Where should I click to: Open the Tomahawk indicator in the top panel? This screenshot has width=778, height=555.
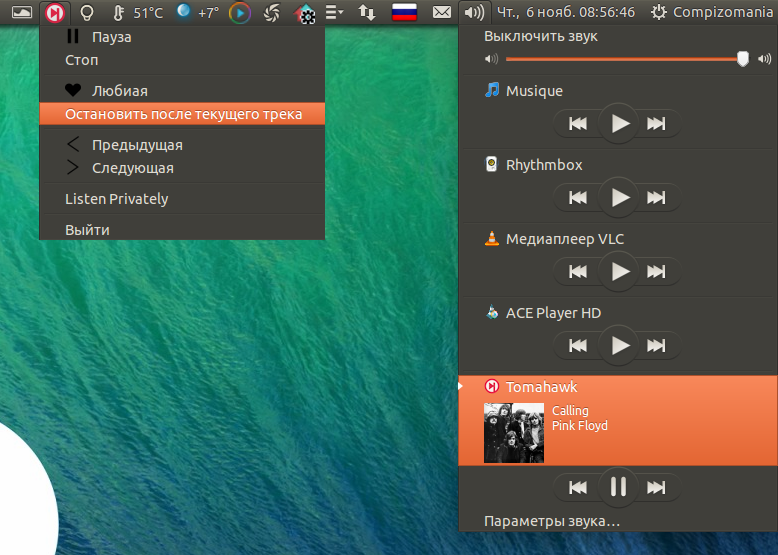55,12
